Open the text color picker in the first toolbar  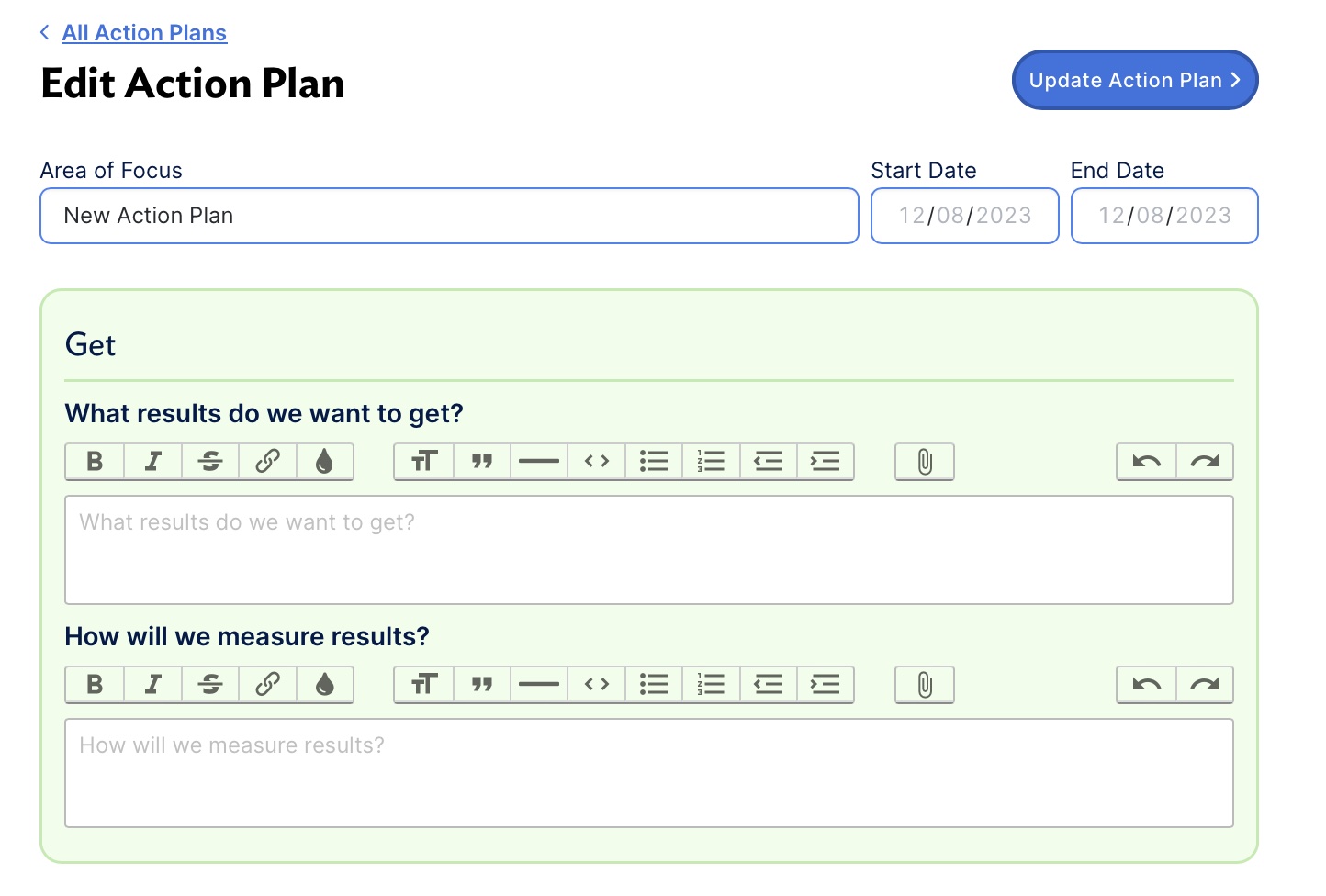click(326, 462)
